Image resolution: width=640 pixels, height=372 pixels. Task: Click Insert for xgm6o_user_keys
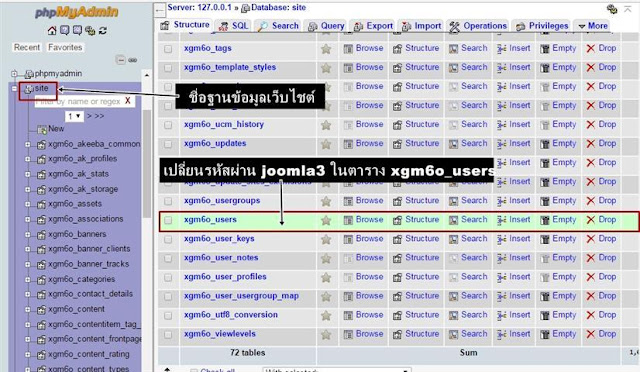tap(513, 239)
